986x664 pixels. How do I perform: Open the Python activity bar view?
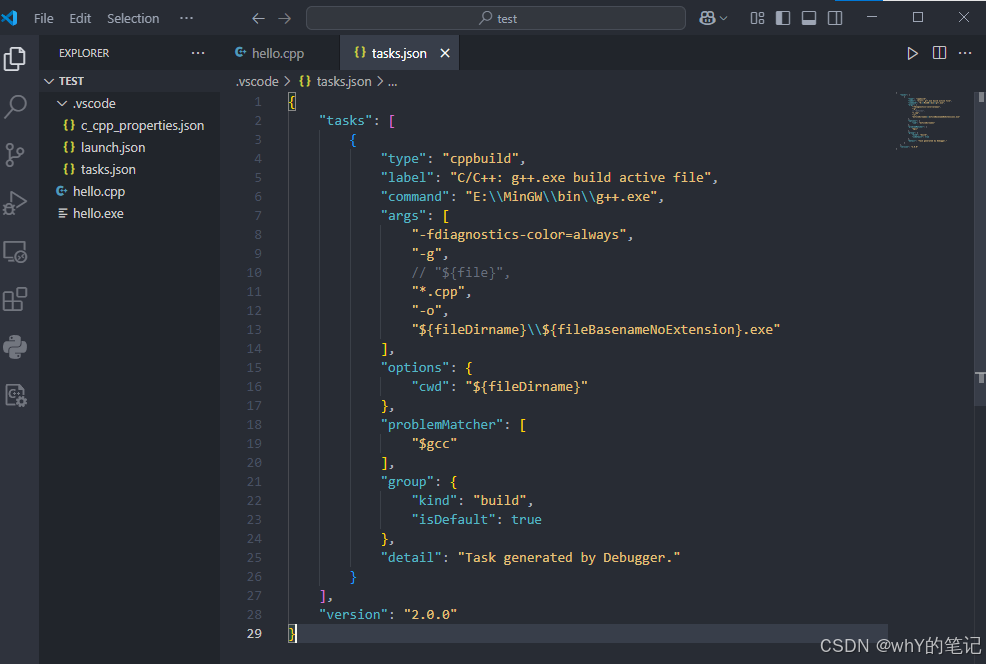(14, 347)
